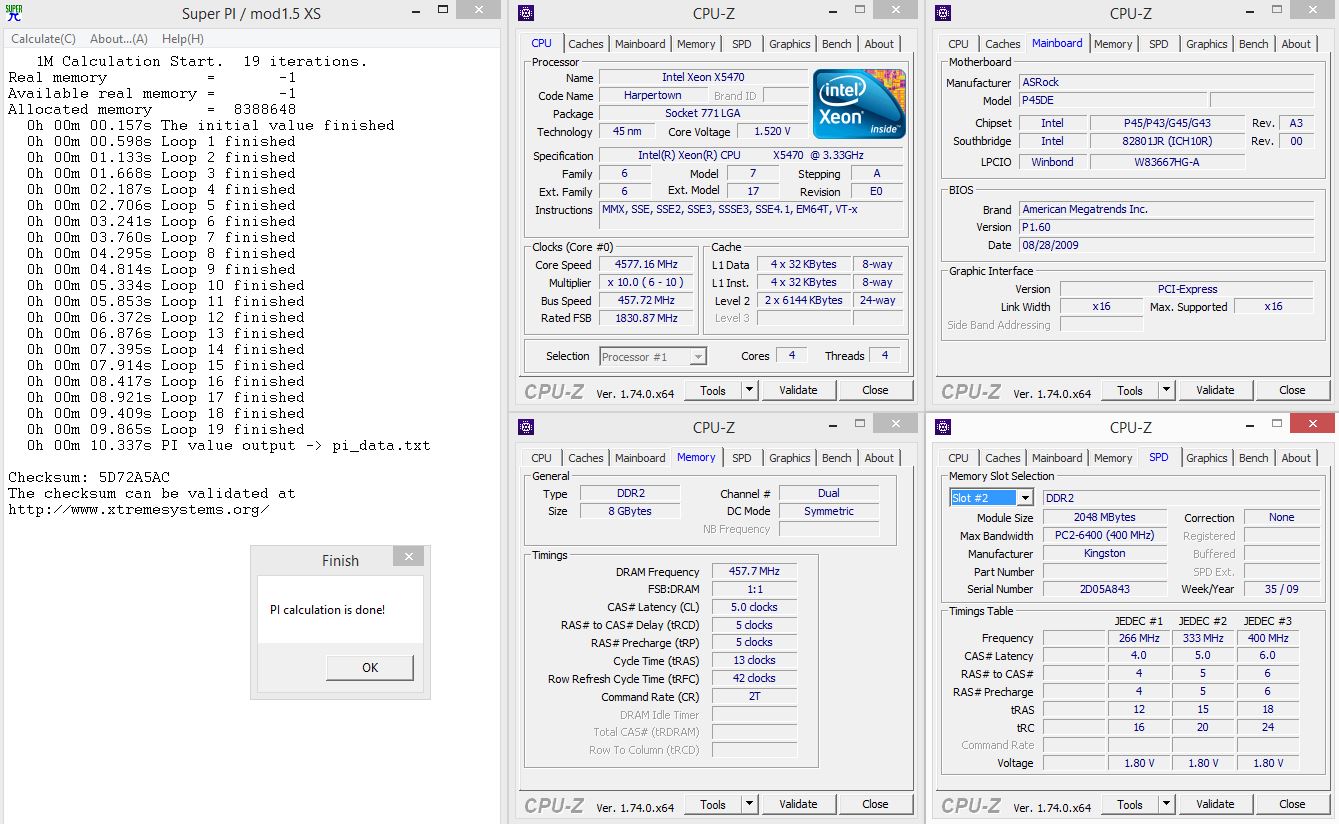Click the Checksum: 5D72A5AC line
Screen dimensions: 1339x824
click(89, 477)
